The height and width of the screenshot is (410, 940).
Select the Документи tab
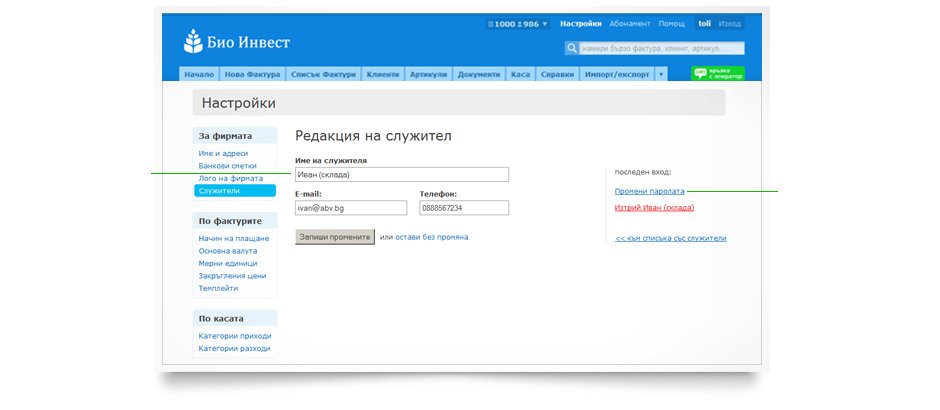479,74
